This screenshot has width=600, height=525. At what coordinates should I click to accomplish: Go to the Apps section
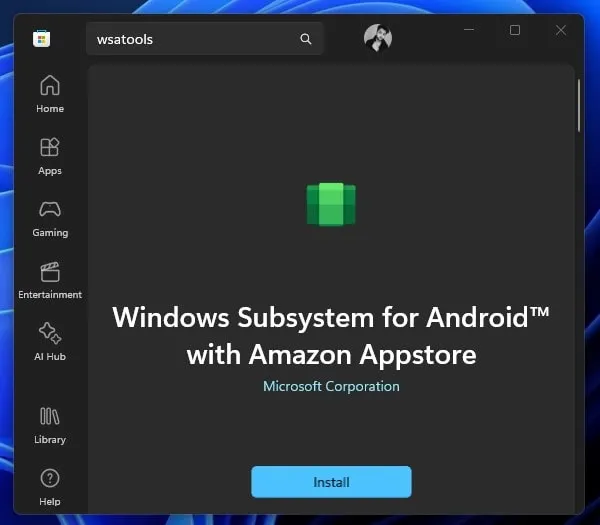click(x=50, y=156)
